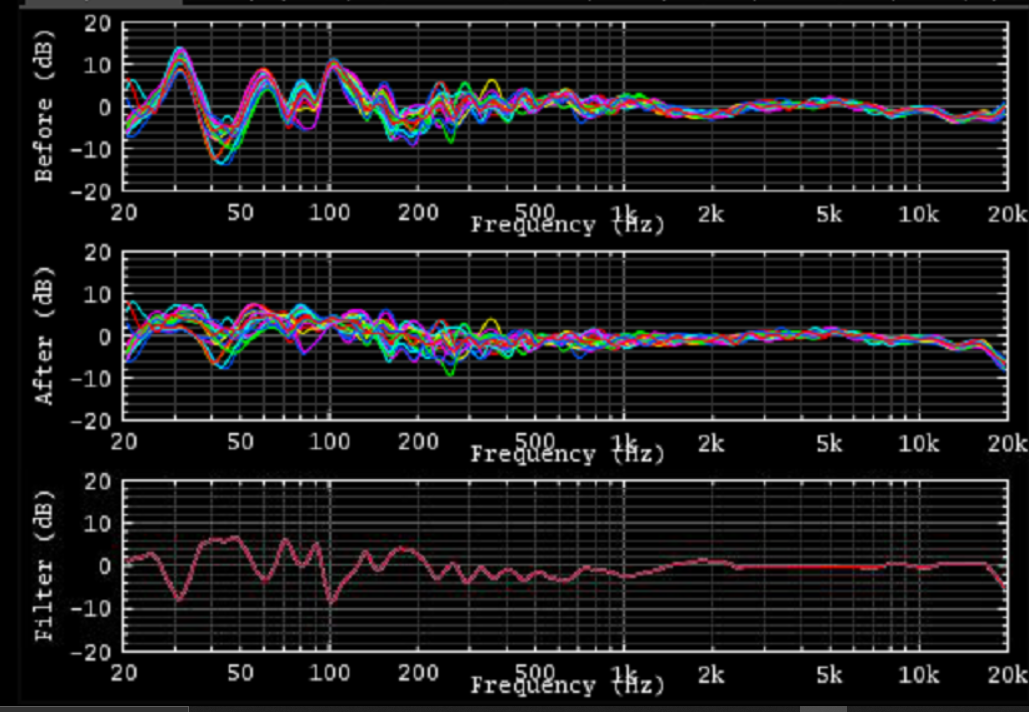Click the Filter curve dip near 30 Hz
The image size is (1029, 712).
click(179, 596)
